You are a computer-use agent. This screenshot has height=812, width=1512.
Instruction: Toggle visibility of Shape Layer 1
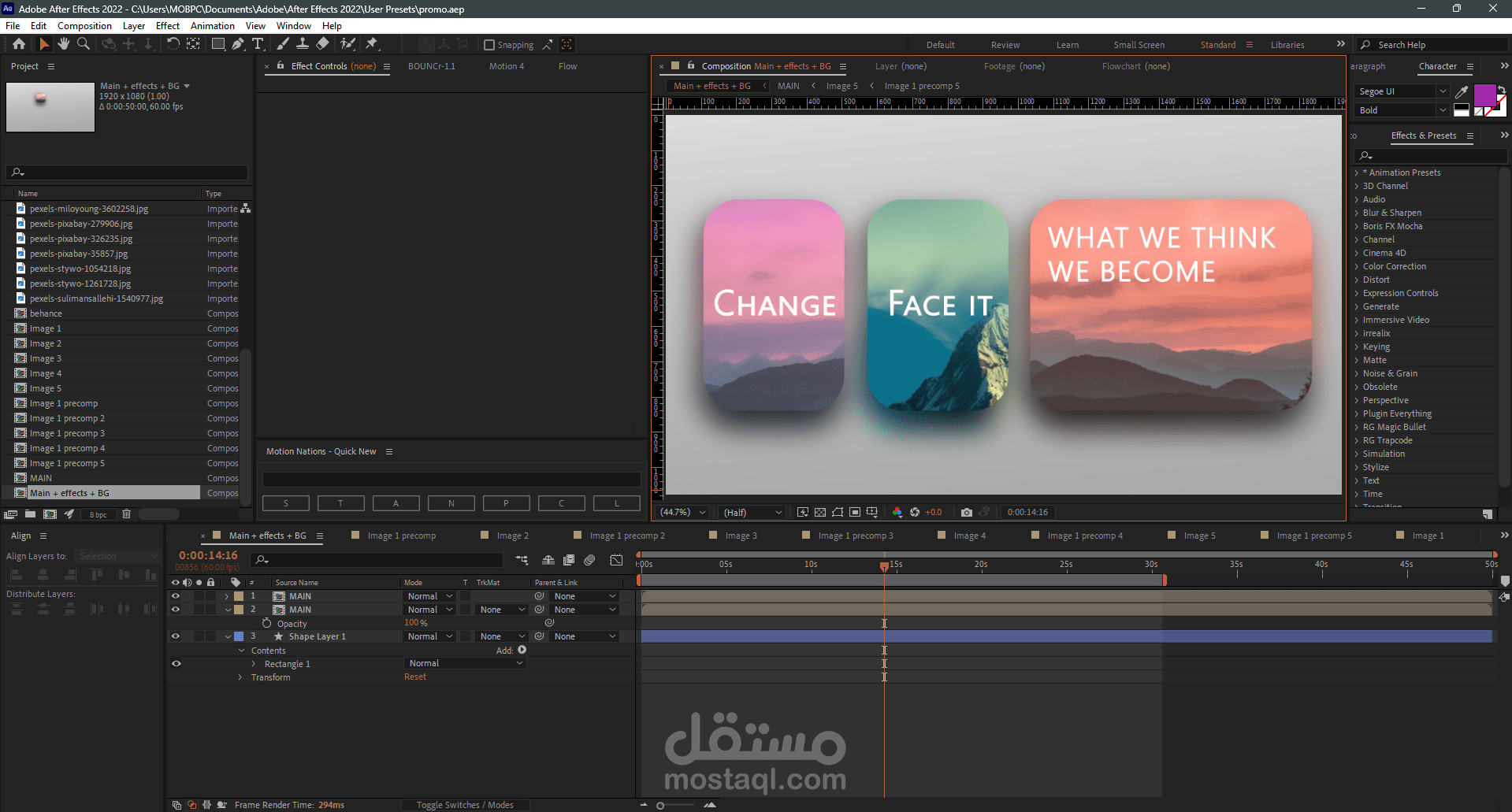click(176, 636)
